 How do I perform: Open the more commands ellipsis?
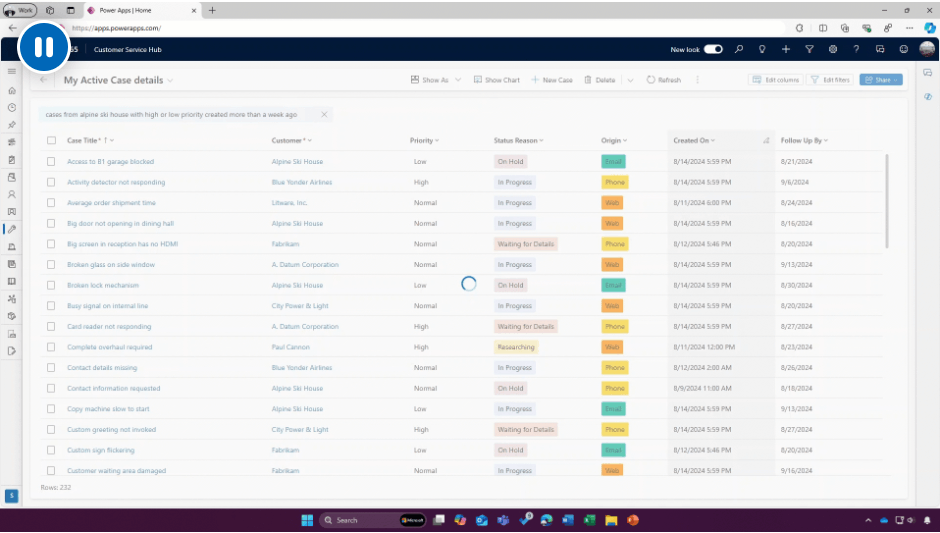697,80
